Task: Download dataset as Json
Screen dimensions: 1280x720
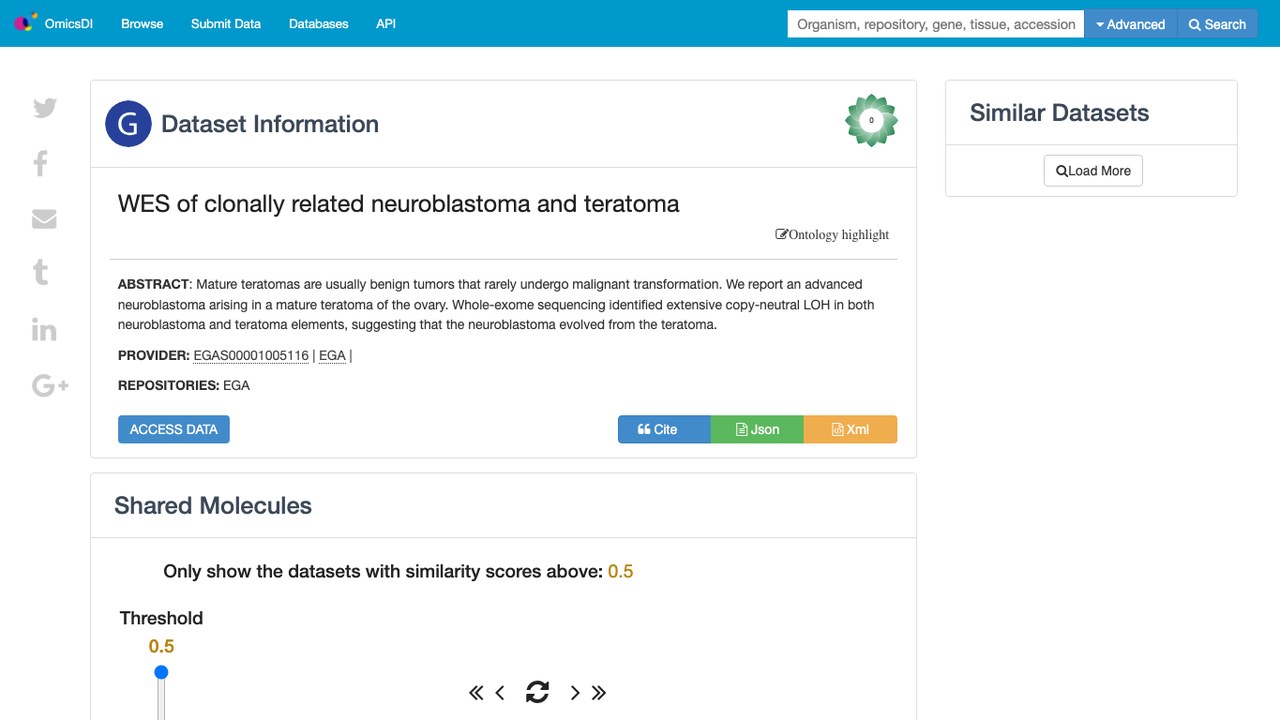Action: (757, 429)
